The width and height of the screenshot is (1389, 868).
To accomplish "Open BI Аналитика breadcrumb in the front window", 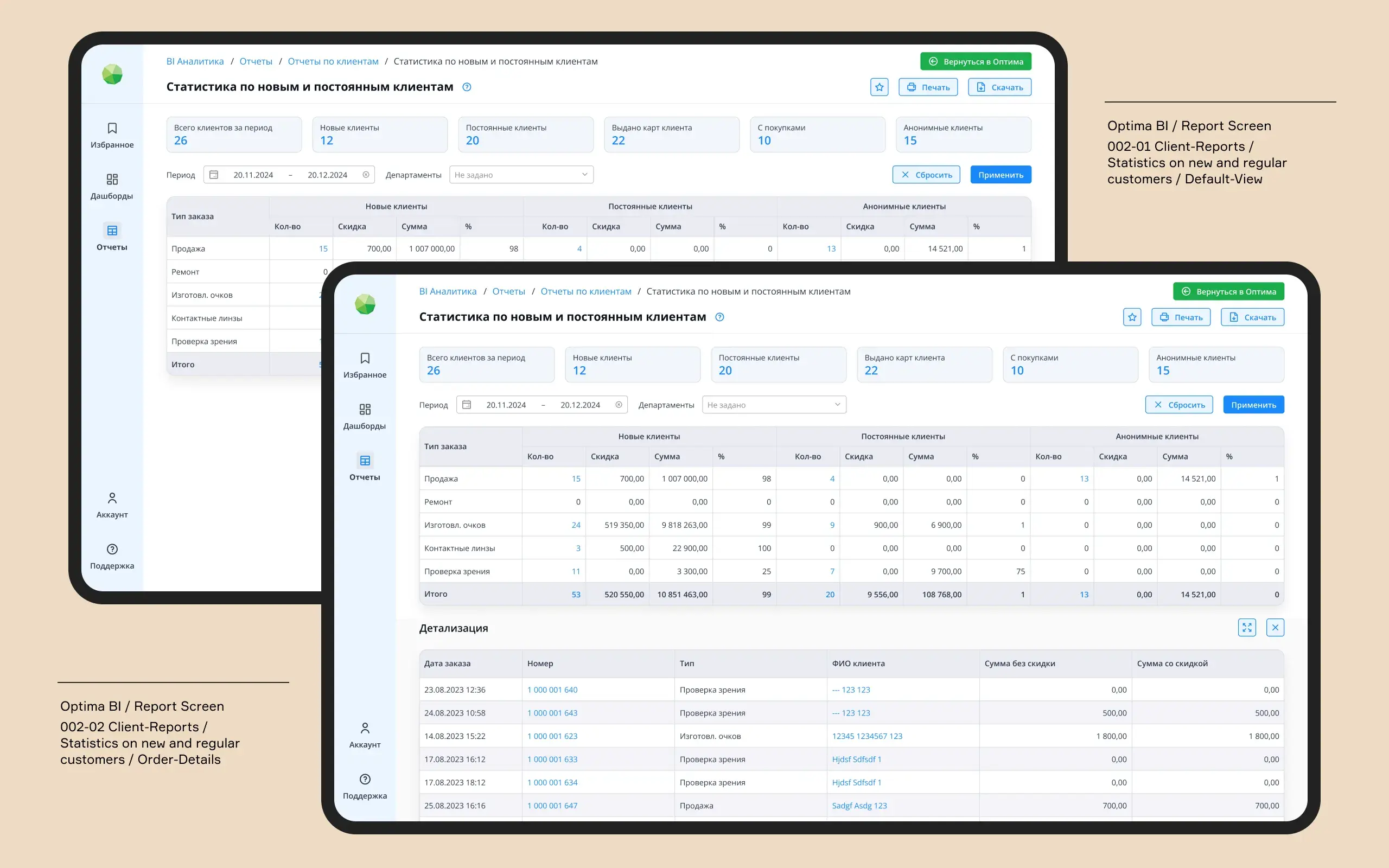I will (x=448, y=291).
